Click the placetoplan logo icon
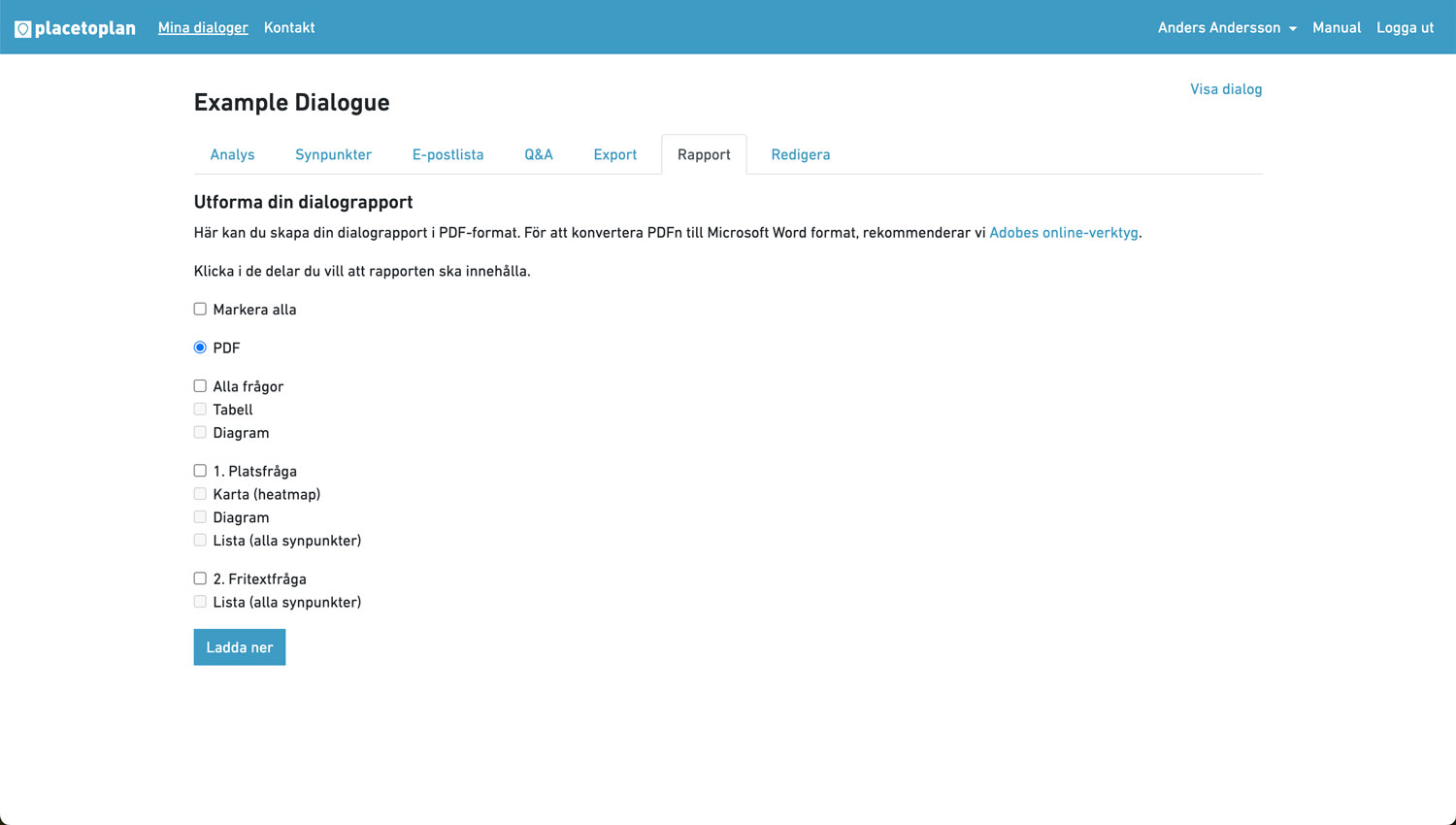The image size is (1456, 825). pyautogui.click(x=21, y=27)
